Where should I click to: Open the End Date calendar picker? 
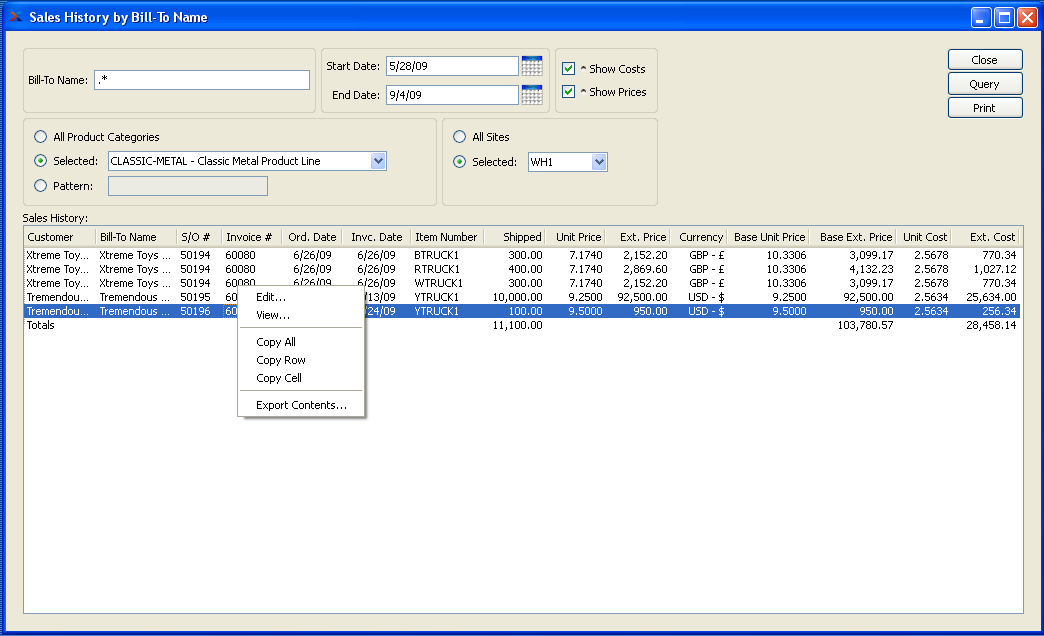coord(532,95)
